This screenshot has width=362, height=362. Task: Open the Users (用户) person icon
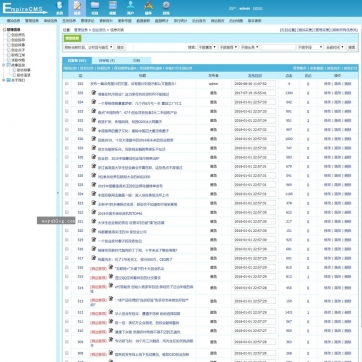tap(130, 8)
